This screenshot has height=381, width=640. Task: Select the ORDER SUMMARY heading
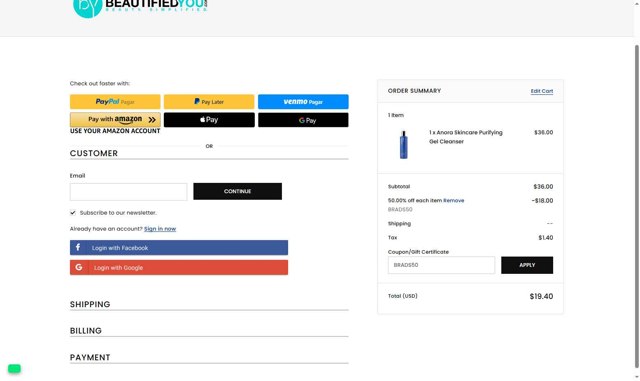414,91
